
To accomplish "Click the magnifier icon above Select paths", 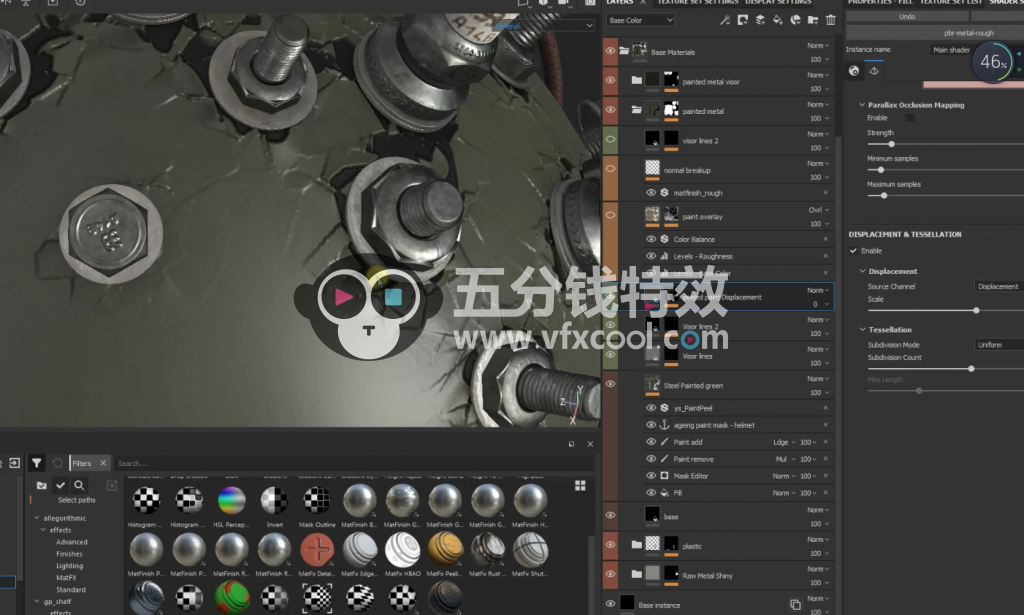I will coord(79,485).
